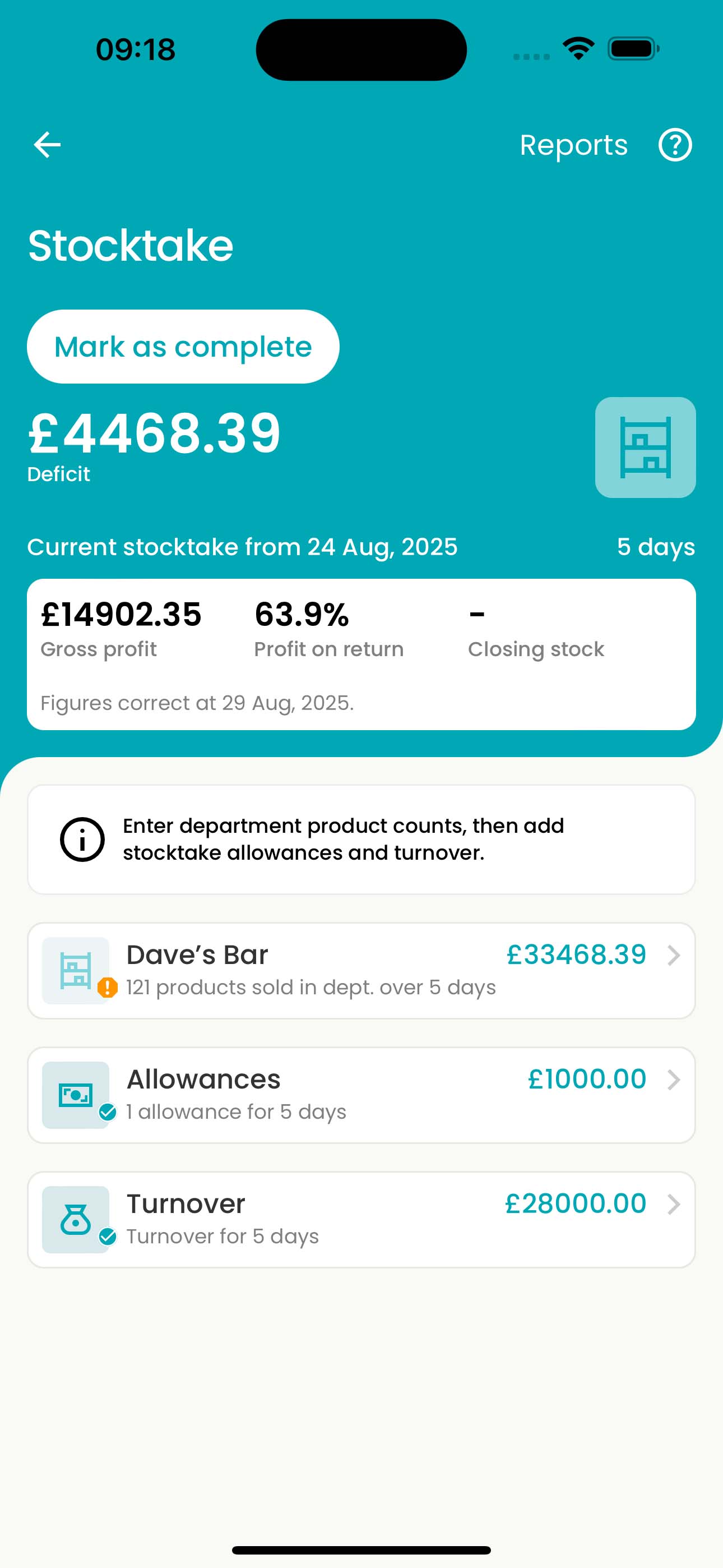The height and width of the screenshot is (1568, 723).
Task: Tap the Dave's Bar shelf icon
Action: tap(76, 970)
